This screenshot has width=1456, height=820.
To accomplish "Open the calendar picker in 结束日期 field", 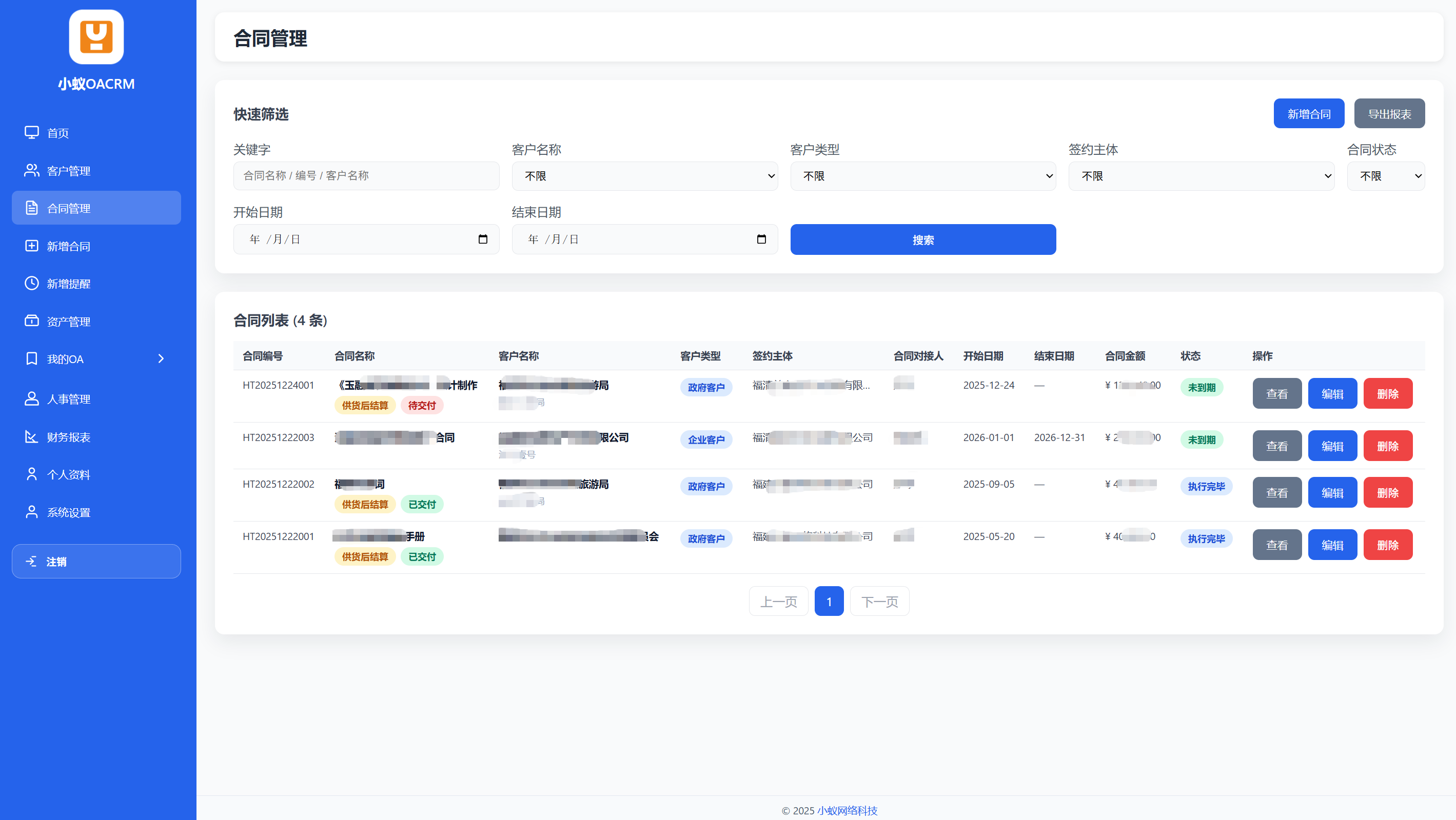I will point(761,239).
